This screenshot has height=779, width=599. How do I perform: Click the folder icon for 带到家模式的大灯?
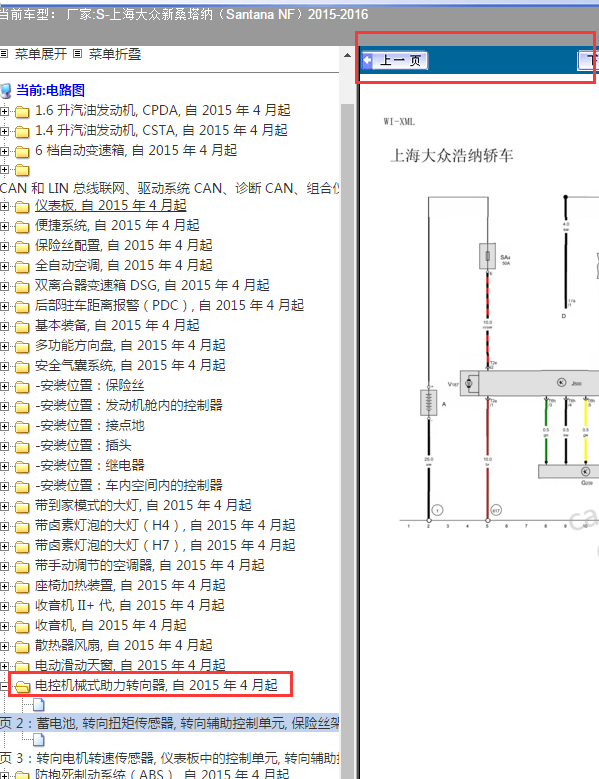pos(22,506)
